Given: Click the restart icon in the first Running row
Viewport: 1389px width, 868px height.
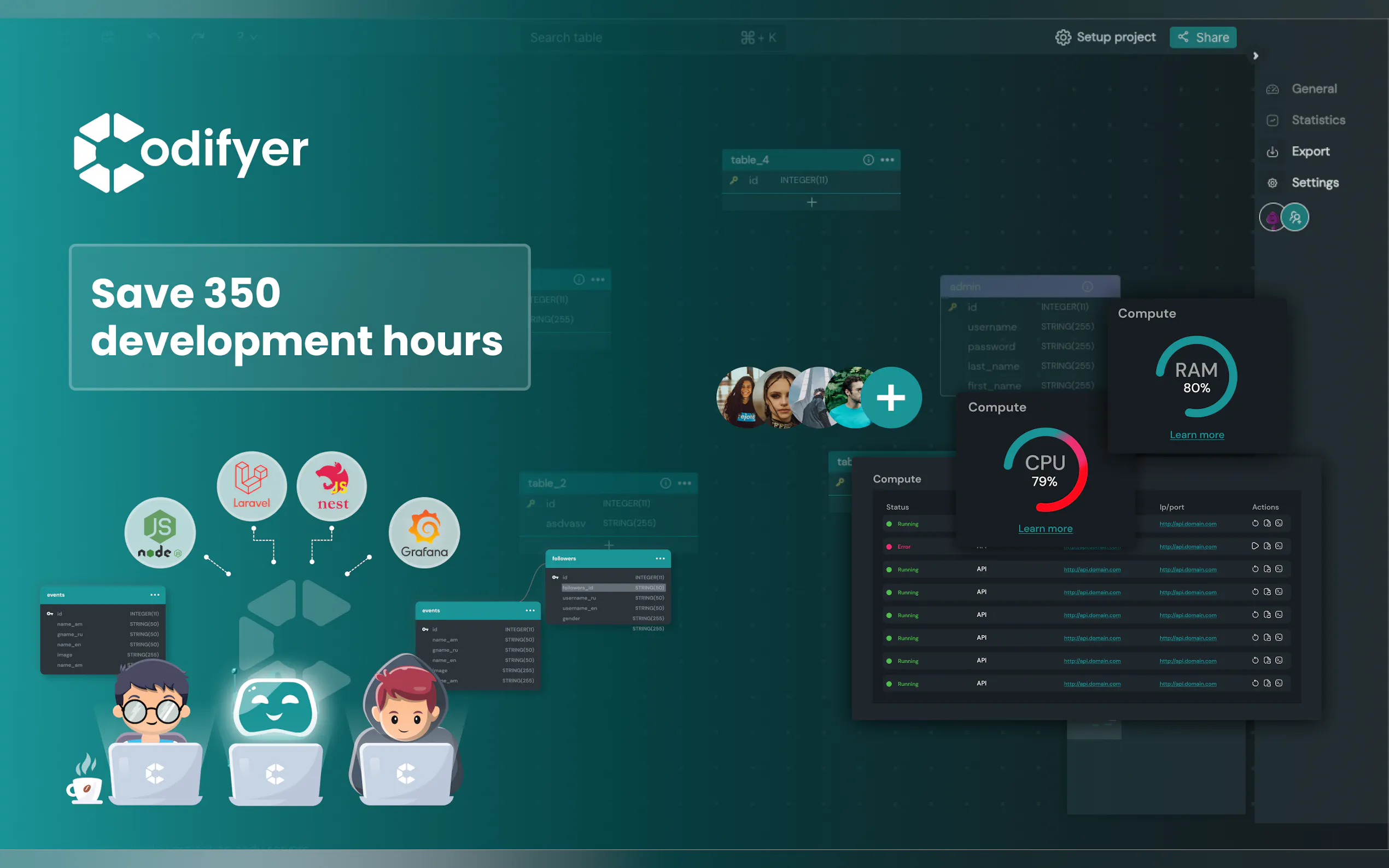Looking at the screenshot, I should [x=1254, y=524].
